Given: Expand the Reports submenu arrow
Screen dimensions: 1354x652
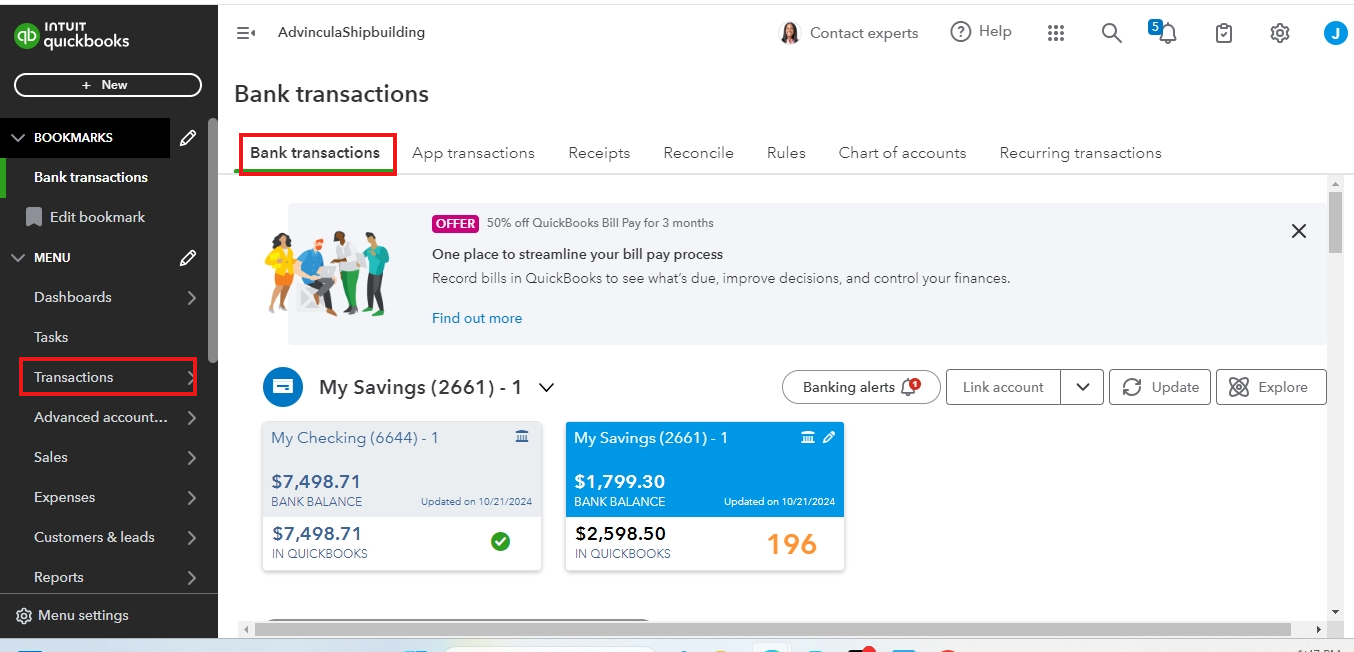Looking at the screenshot, I should tap(192, 578).
